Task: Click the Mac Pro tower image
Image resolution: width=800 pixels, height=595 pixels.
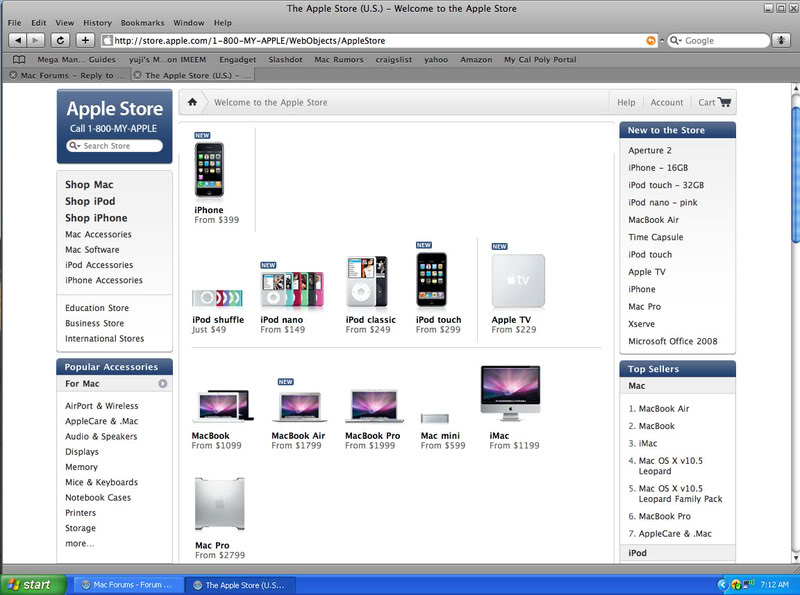Action: pos(220,504)
